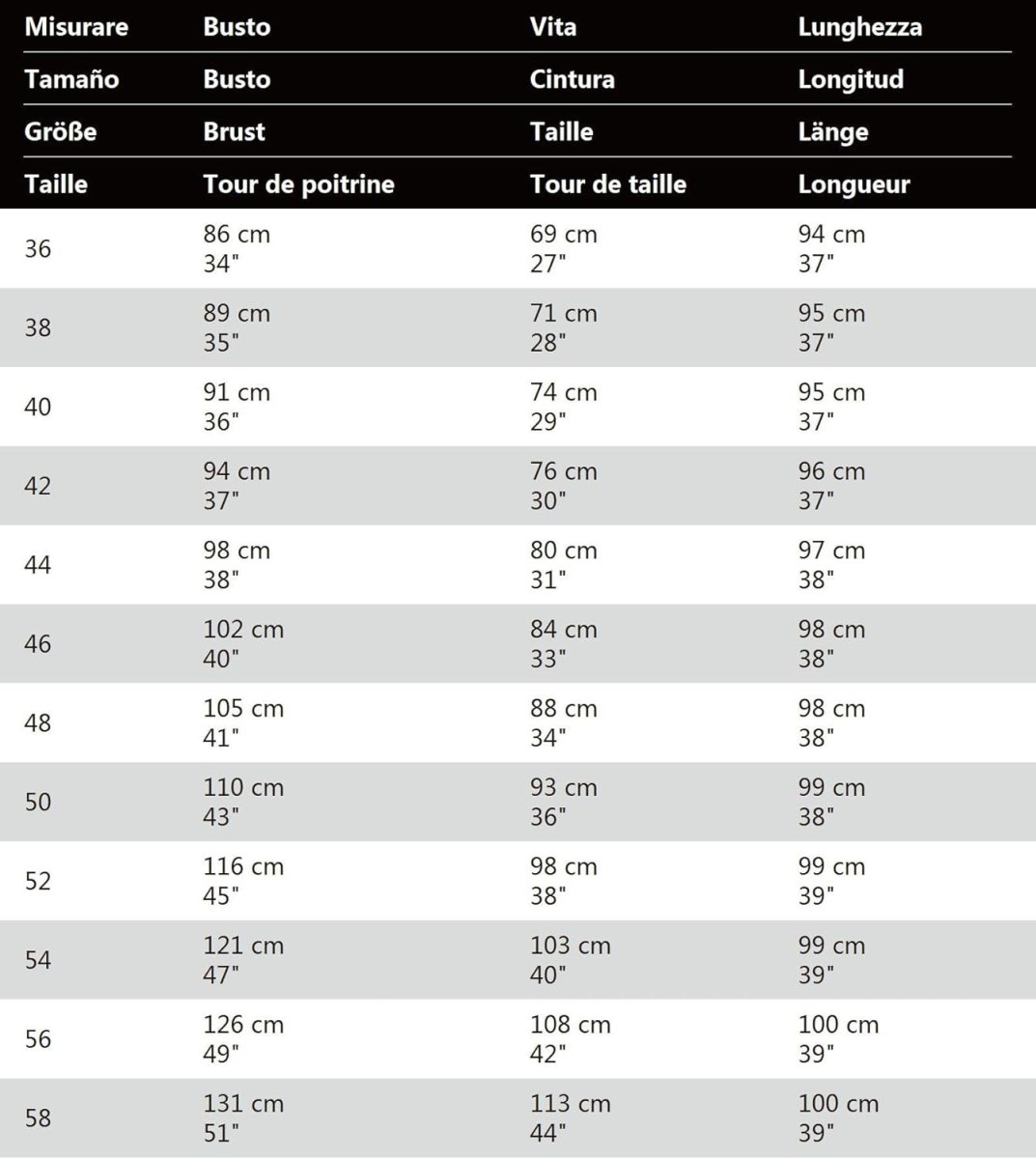Select the size 44 row label
This screenshot has width=1036, height=1159.
[38, 565]
